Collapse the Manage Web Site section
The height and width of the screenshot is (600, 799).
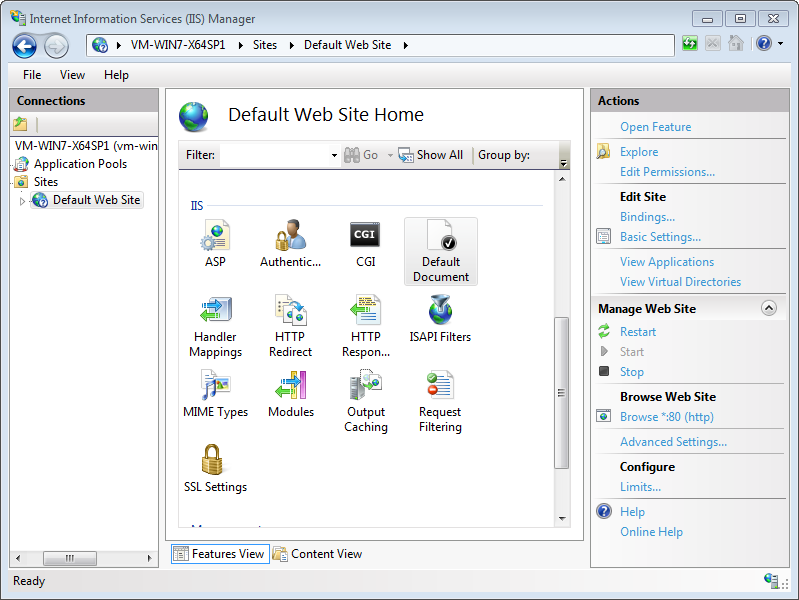point(768,309)
